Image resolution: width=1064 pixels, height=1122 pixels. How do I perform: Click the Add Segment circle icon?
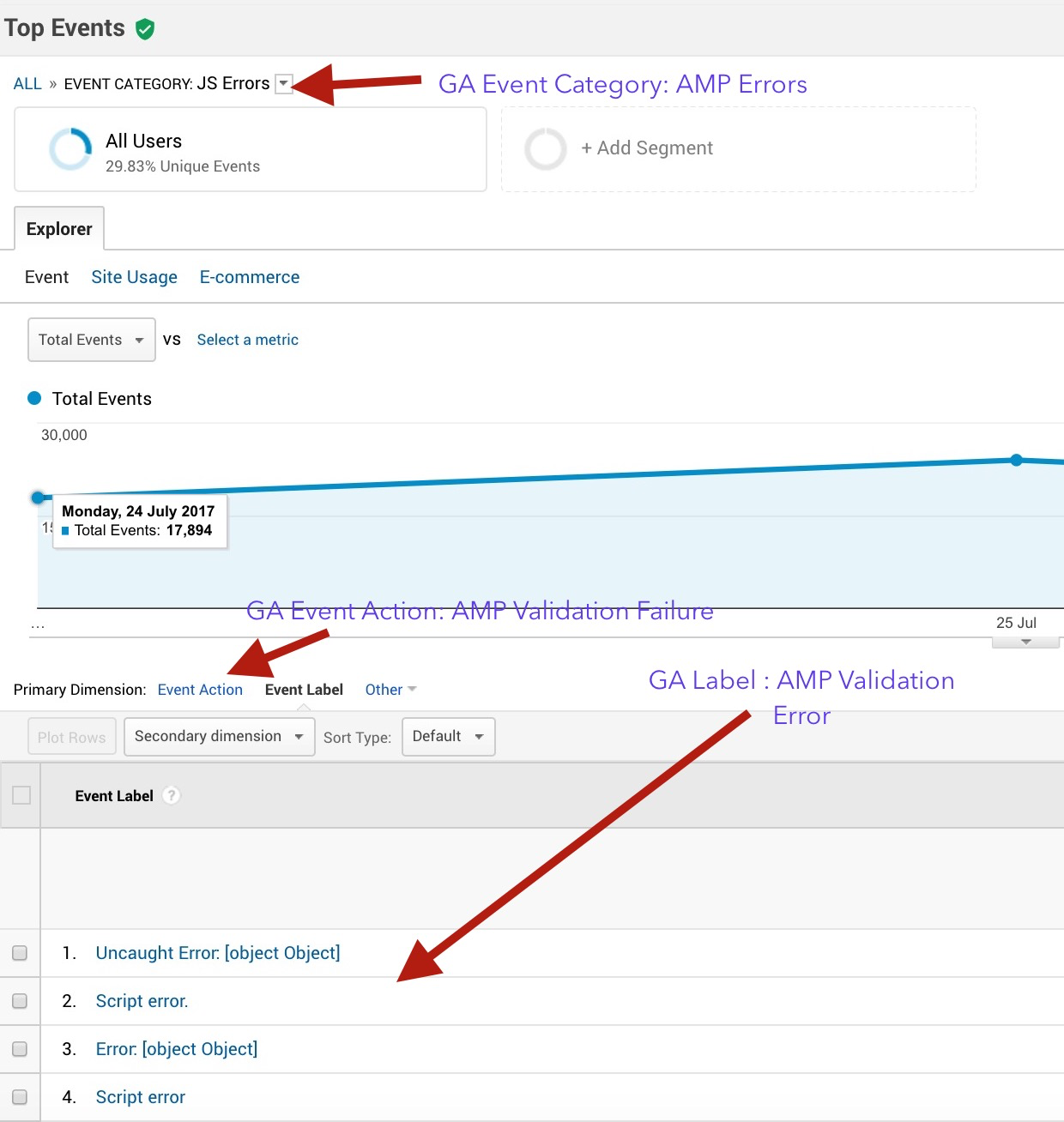546,148
